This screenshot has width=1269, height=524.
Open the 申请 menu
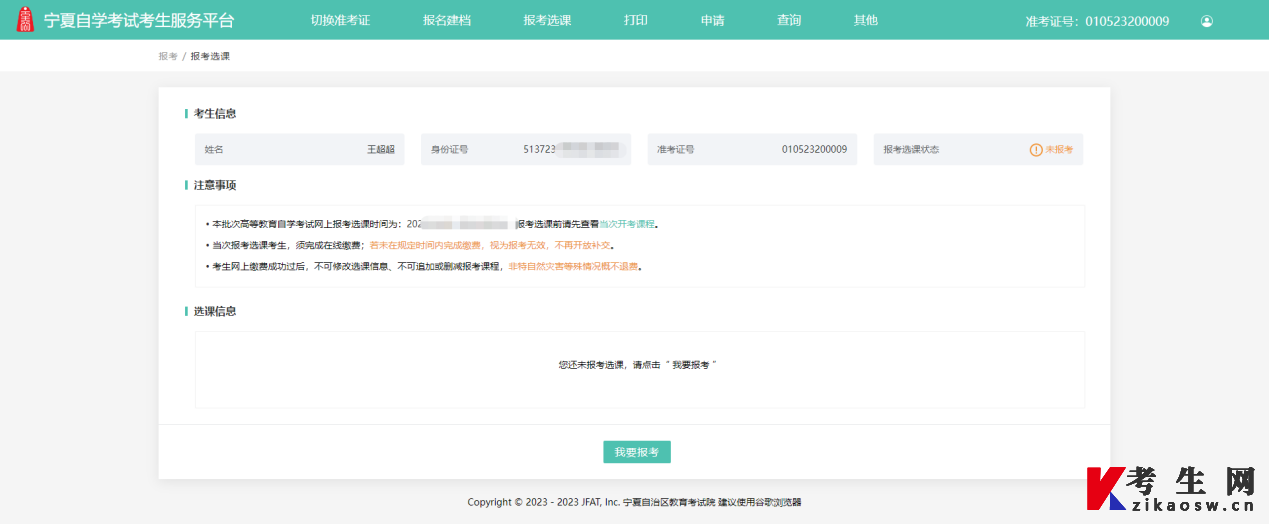tap(712, 20)
